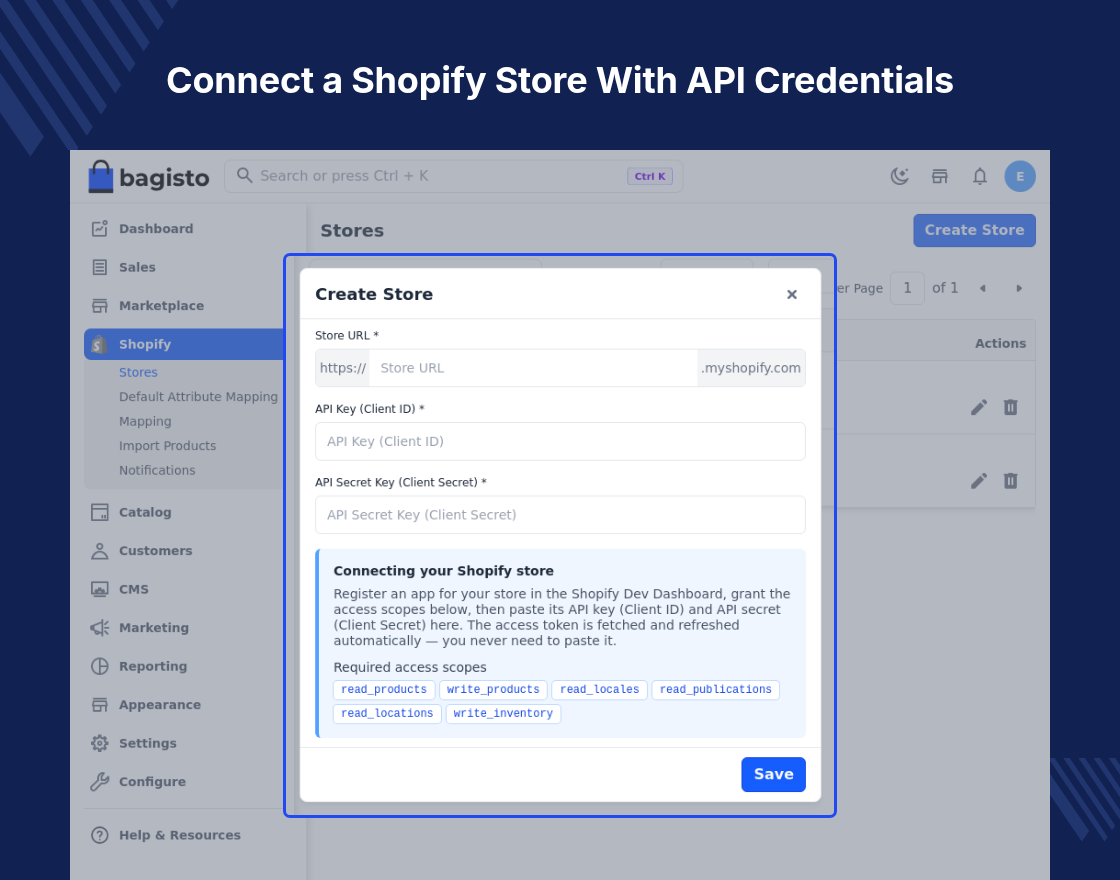Click the Create Store button
1120x880 pixels.
[x=974, y=231]
